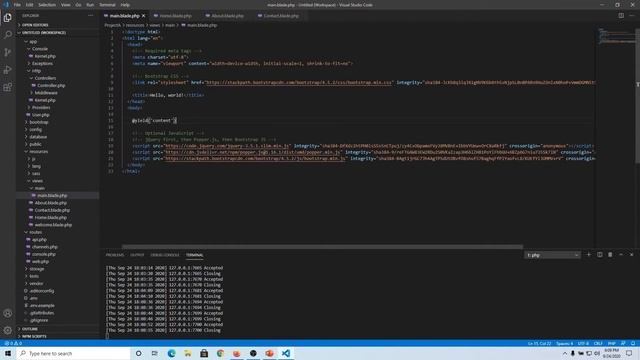The width and height of the screenshot is (640, 360).
Task: Close the main.blade.php editor tab
Action: (144, 16)
